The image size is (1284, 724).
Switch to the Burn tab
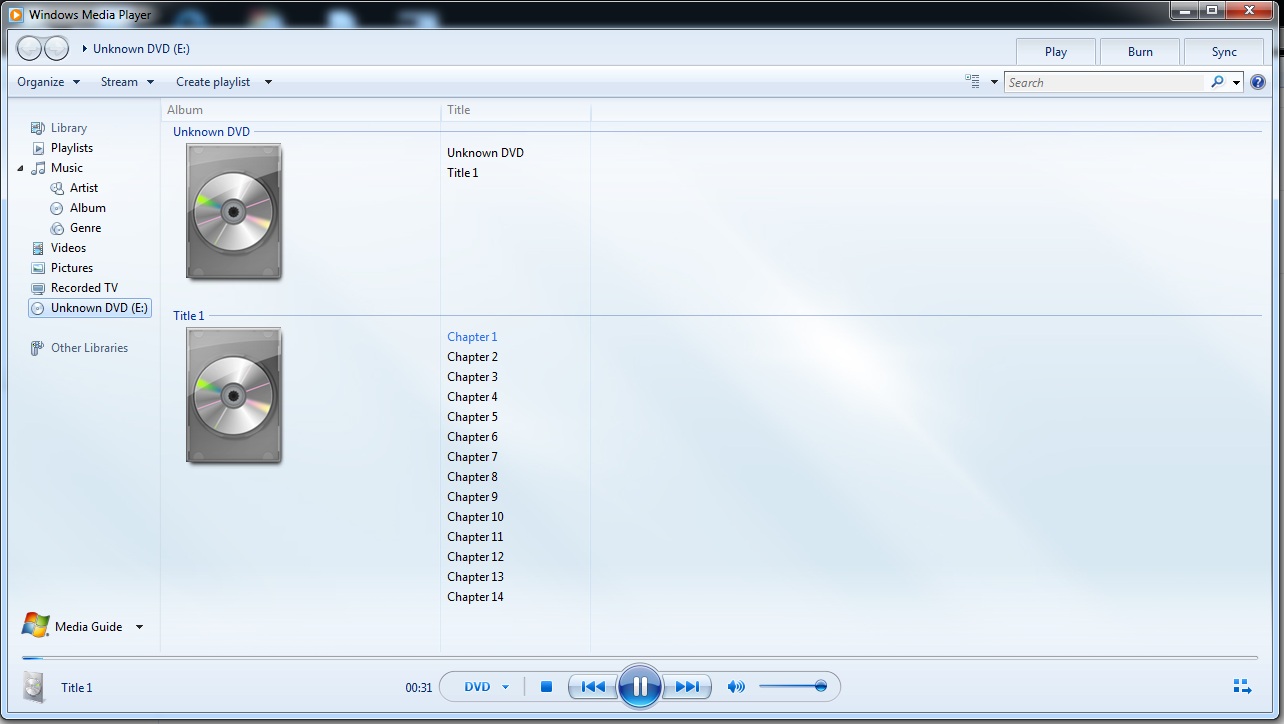coord(1140,52)
